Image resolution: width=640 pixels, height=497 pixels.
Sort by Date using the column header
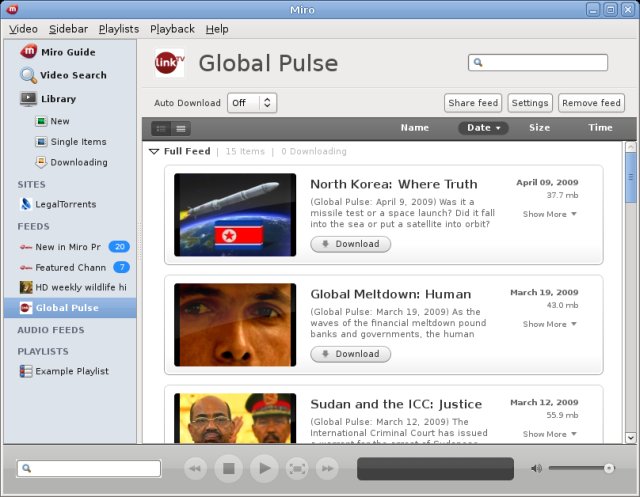click(483, 128)
